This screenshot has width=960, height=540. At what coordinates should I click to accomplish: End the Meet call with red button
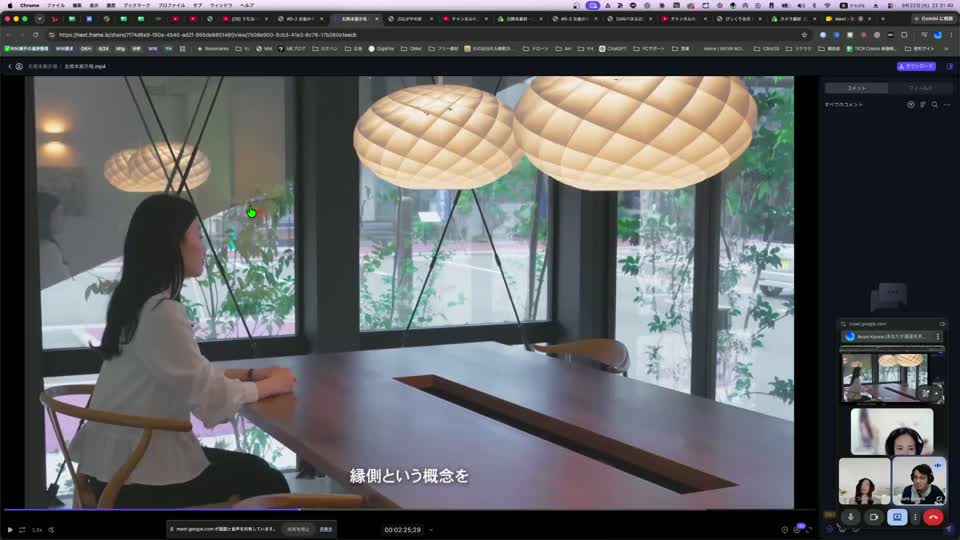(x=933, y=517)
